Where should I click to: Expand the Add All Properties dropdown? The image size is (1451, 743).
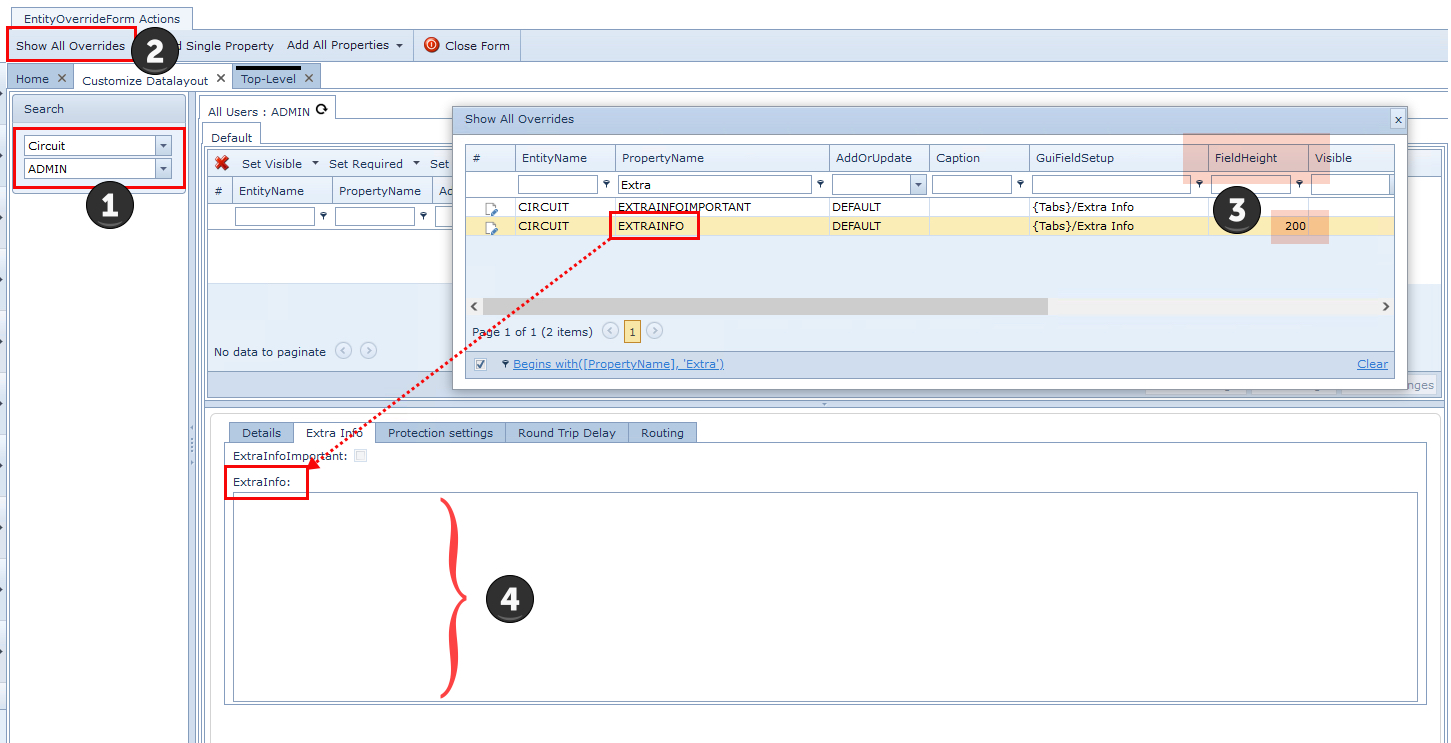pyautogui.click(x=399, y=46)
